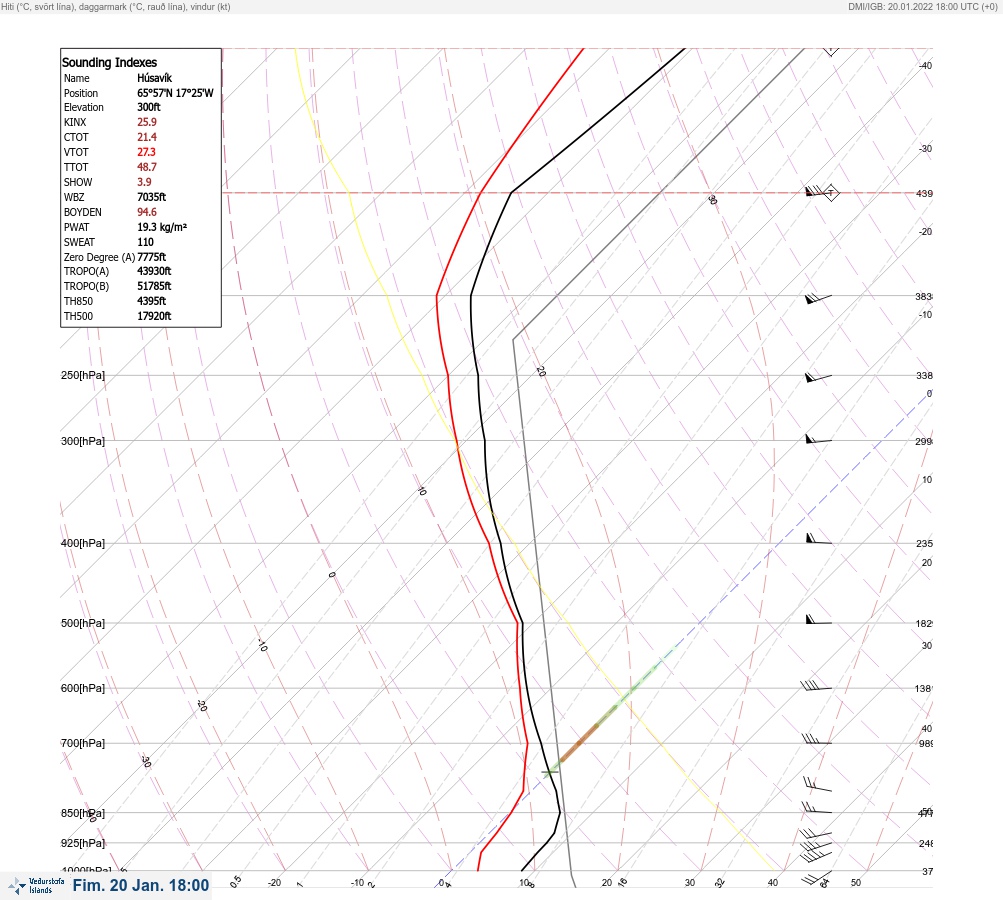Click the PWAT value 19.3 kg/m²
The width and height of the screenshot is (1003, 900).
click(x=162, y=227)
